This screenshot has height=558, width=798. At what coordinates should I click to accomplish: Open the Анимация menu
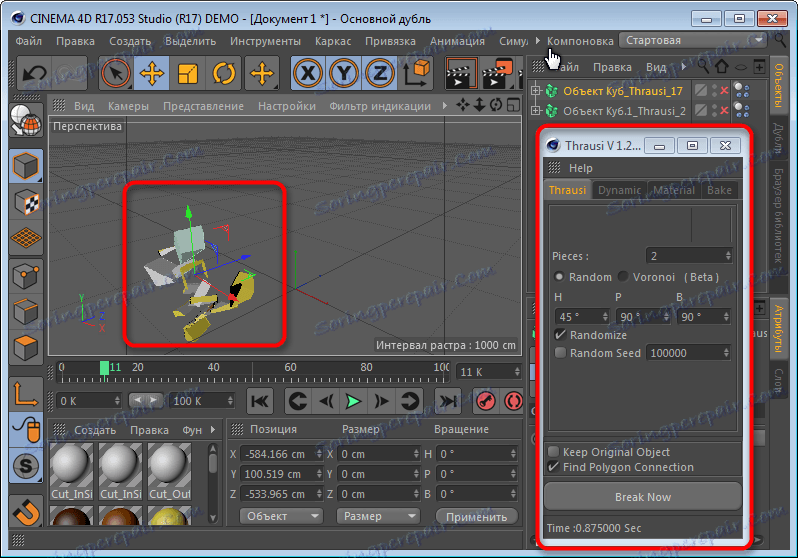pyautogui.click(x=457, y=41)
